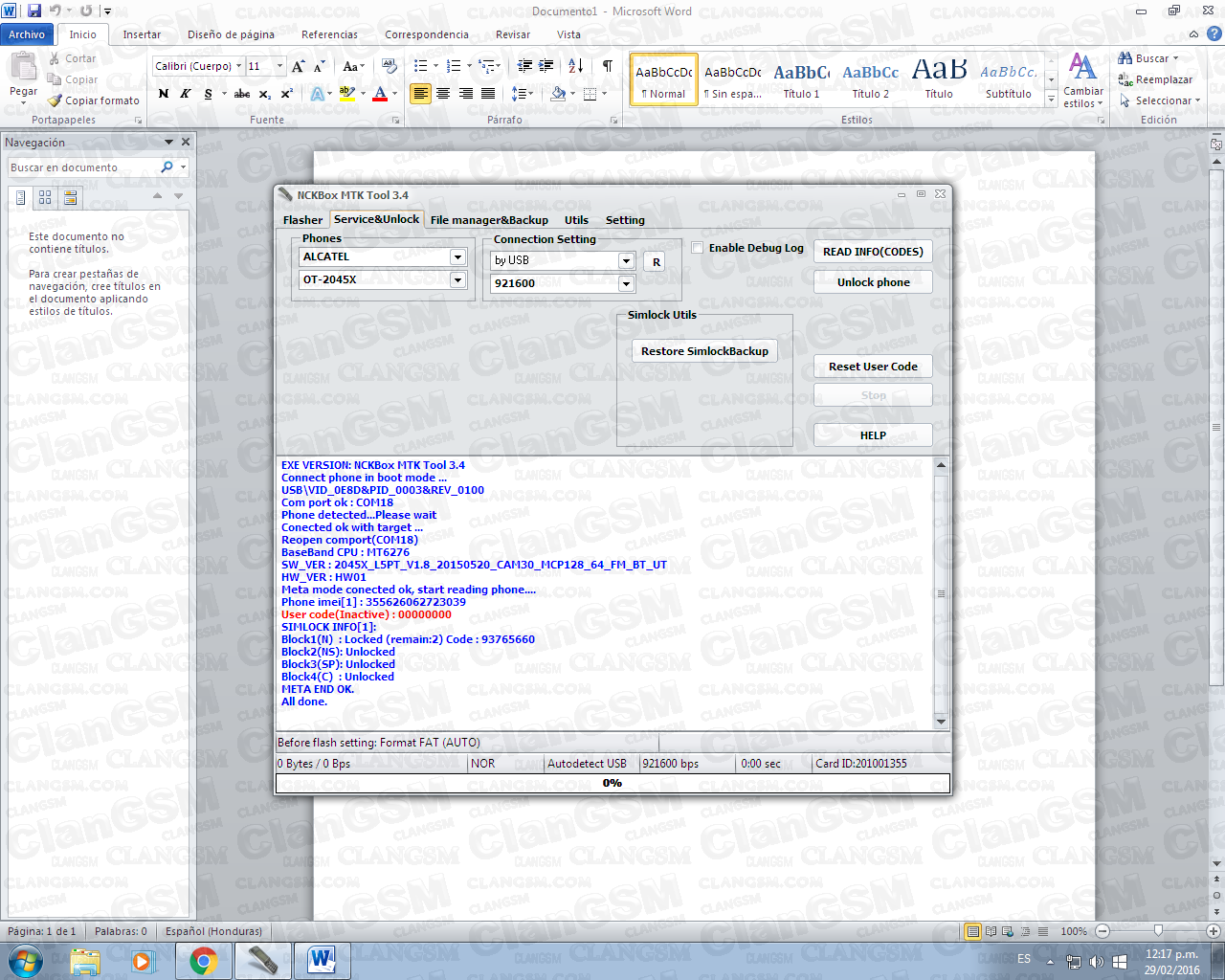Click the HELP button in NCKBox
The width and height of the screenshot is (1225, 980).
[873, 435]
